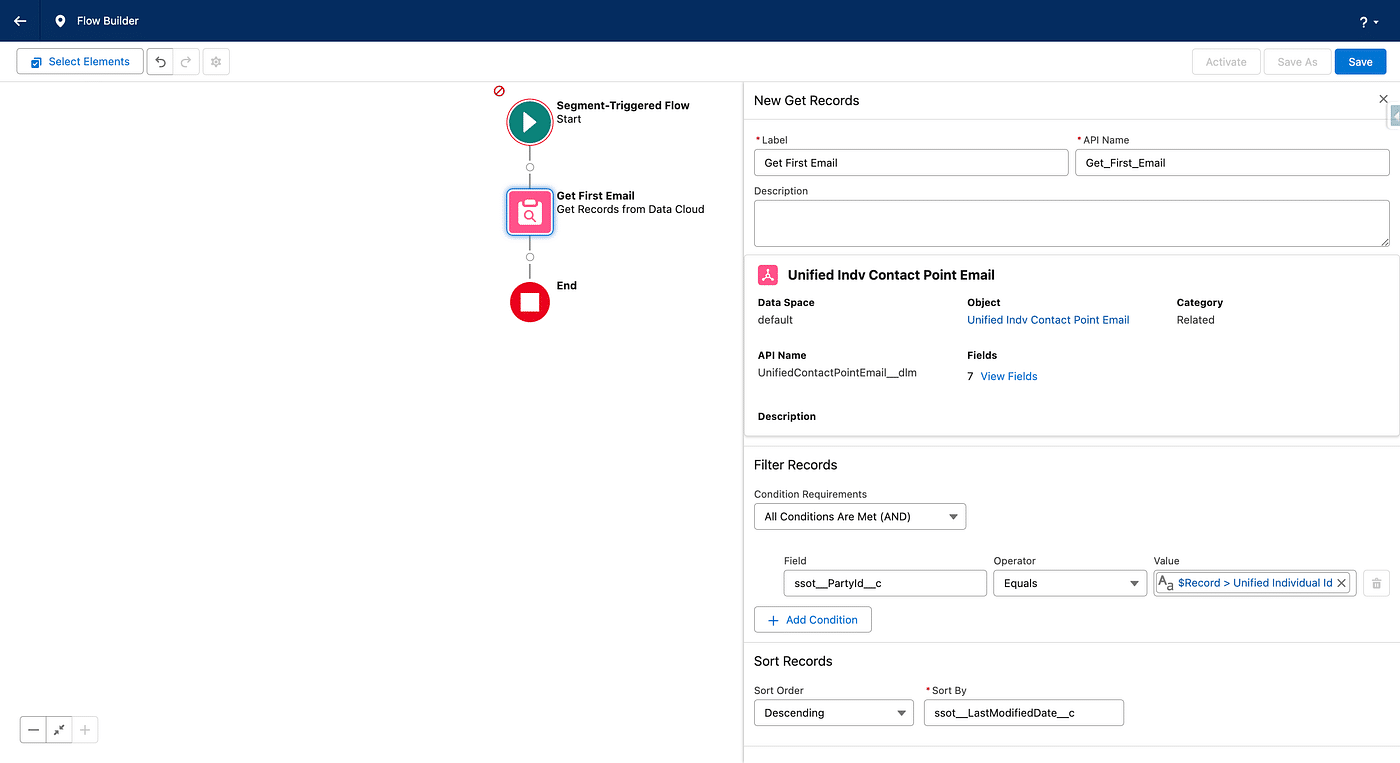Click the undo arrow button
This screenshot has height=763, width=1400.
pyautogui.click(x=160, y=62)
